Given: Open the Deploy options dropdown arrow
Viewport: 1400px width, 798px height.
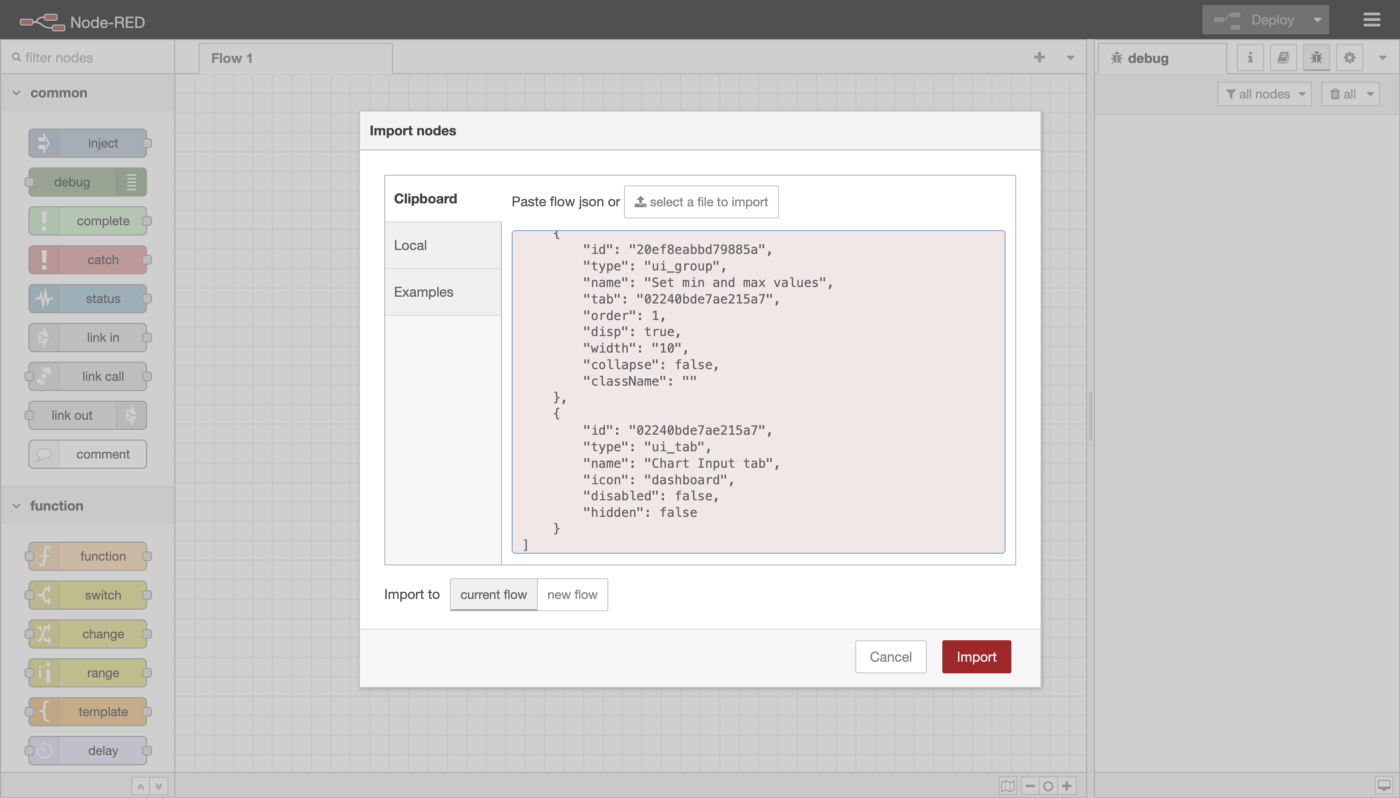Looking at the screenshot, I should point(1318,20).
